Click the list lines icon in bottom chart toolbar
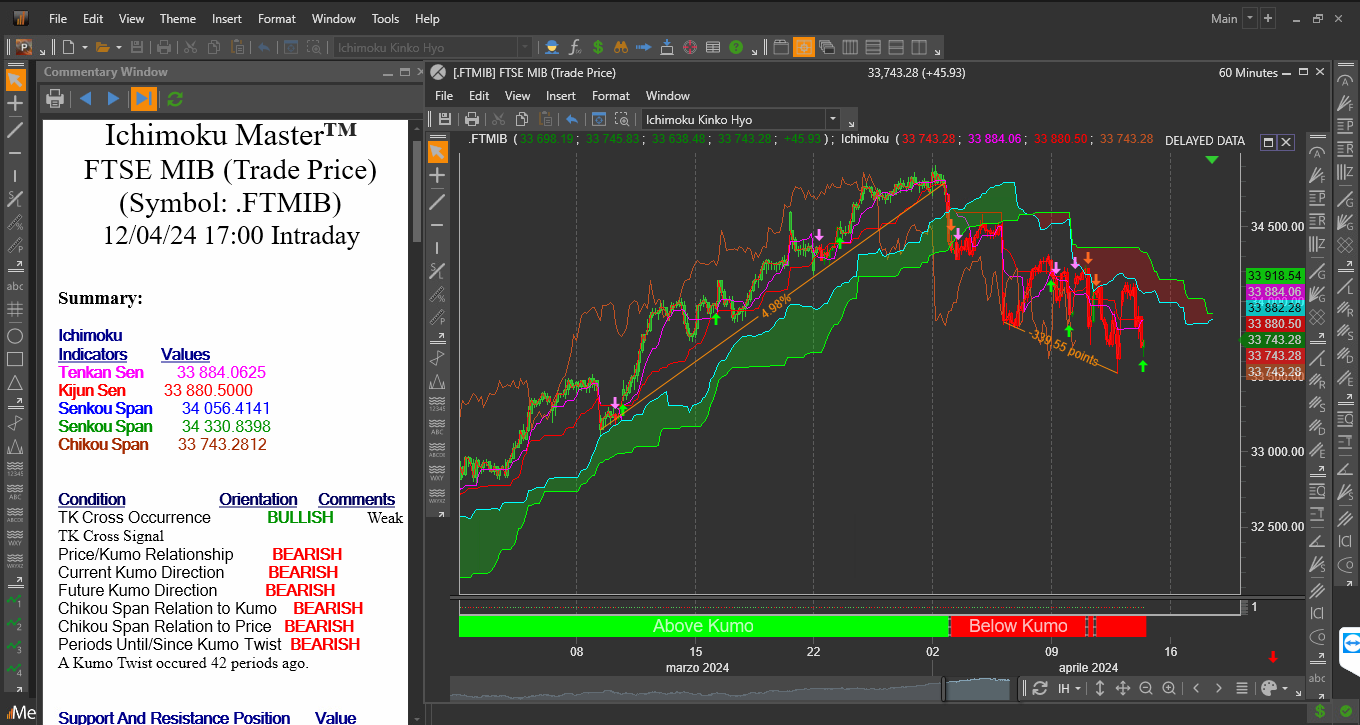1360x725 pixels. point(1242,688)
